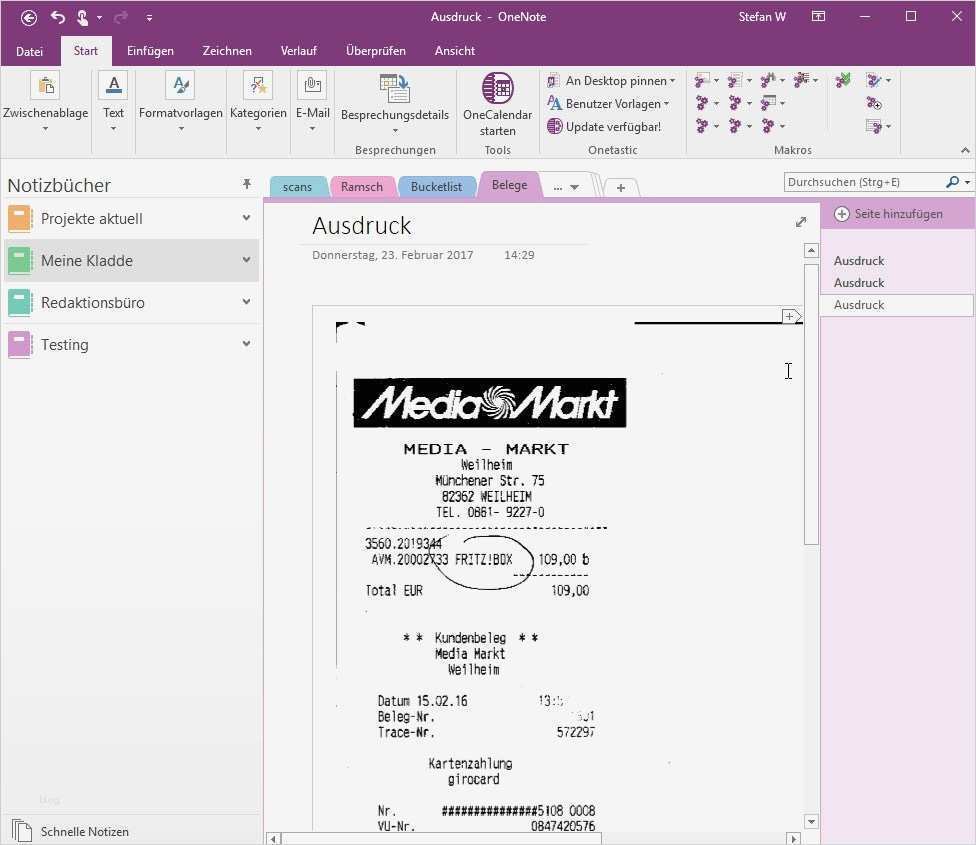
Task: Collapse the ribbon with the caret
Action: [x=965, y=150]
